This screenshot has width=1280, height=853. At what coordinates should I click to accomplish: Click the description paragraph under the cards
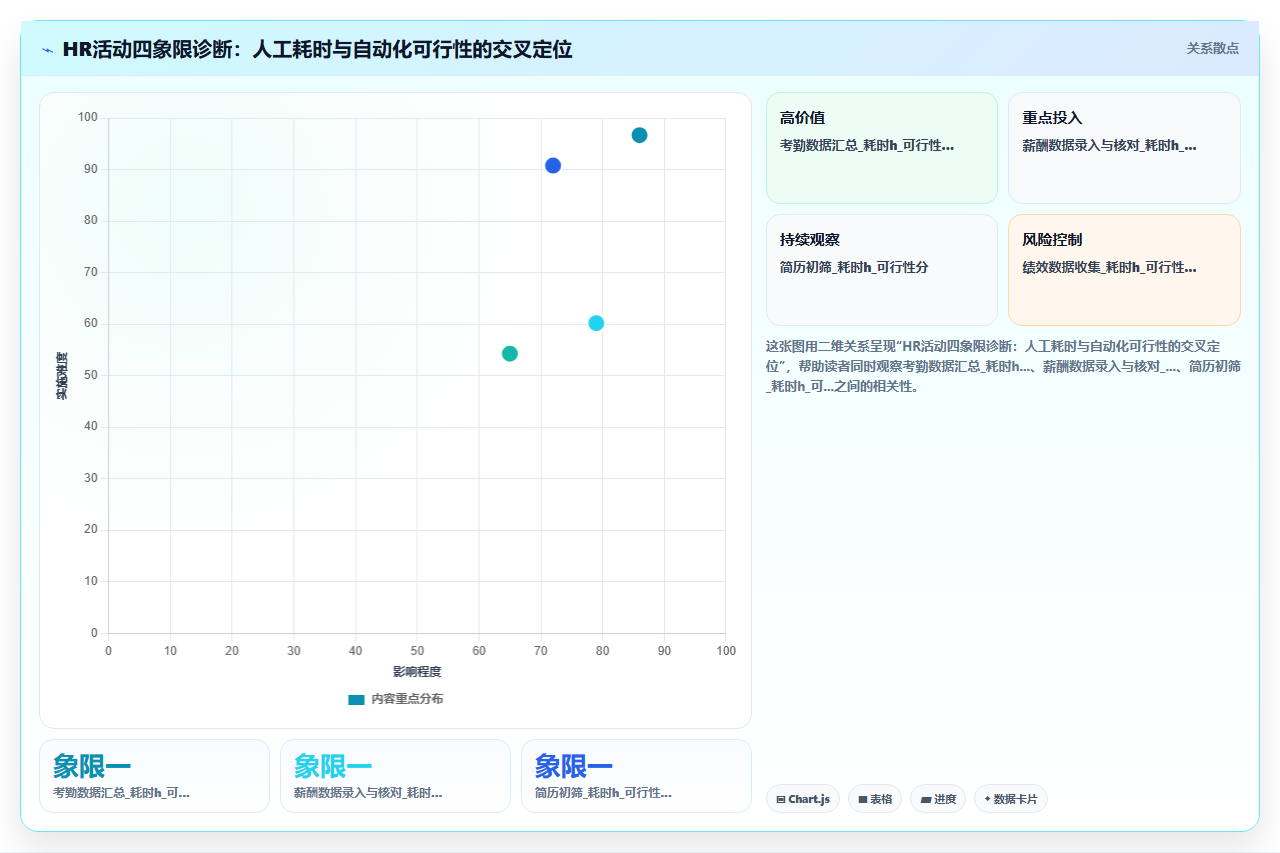1003,366
